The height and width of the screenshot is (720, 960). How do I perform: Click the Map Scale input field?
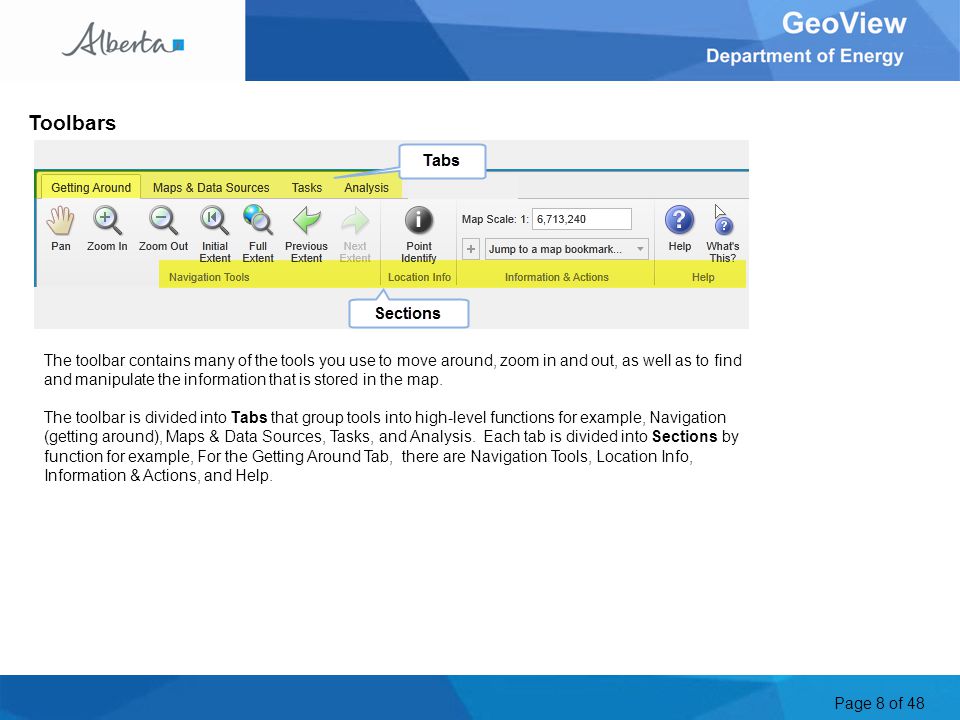point(582,219)
